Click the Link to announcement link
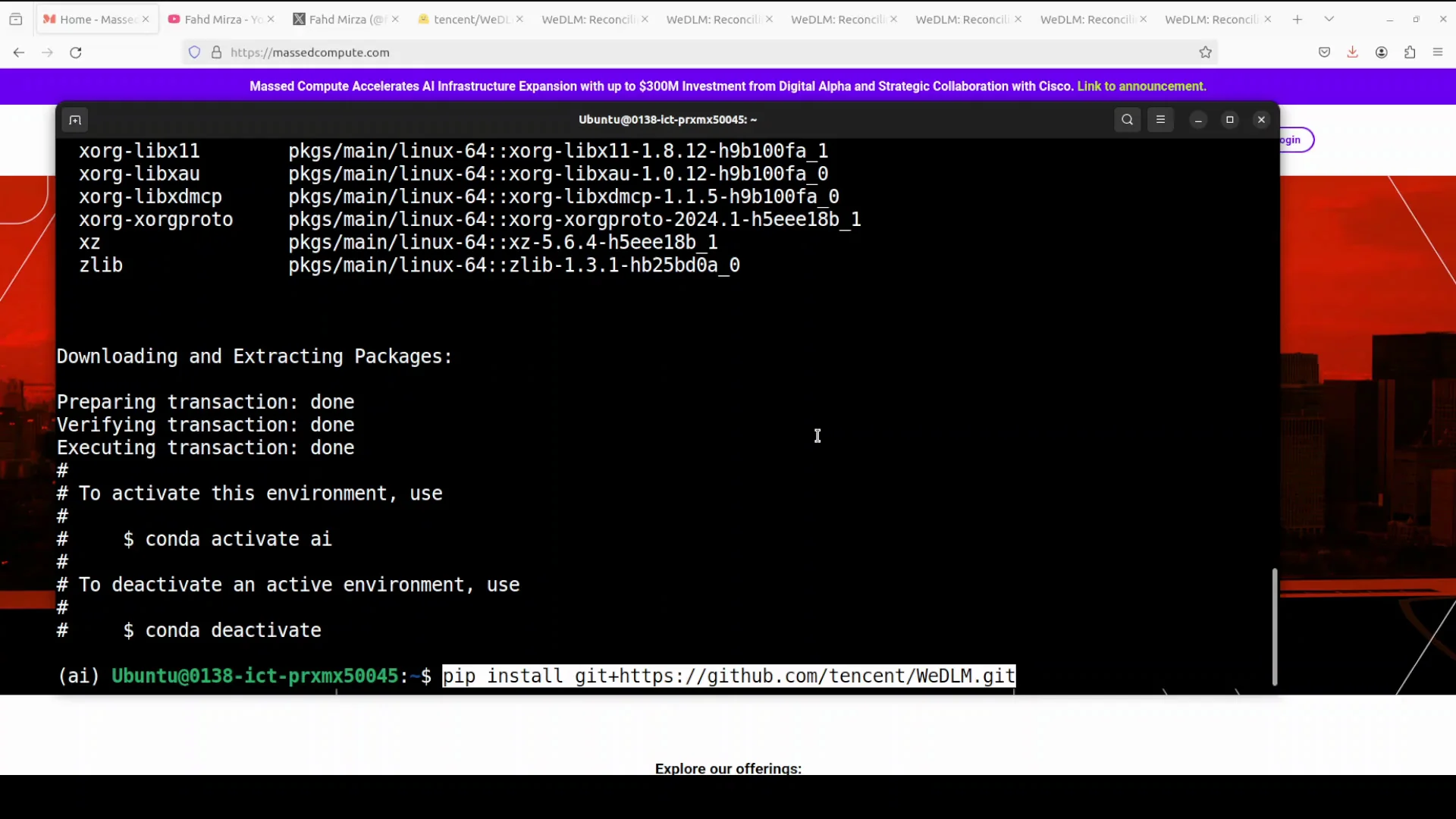Viewport: 1456px width, 819px height. tap(1141, 86)
